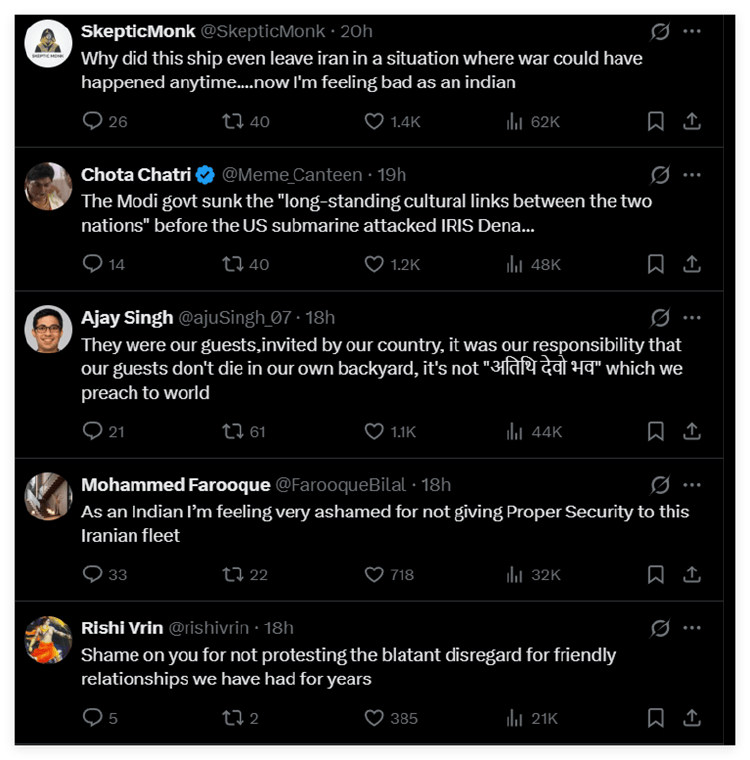Share Rishi Vrin's tweet
The height and width of the screenshot is (760, 750).
coord(691,718)
